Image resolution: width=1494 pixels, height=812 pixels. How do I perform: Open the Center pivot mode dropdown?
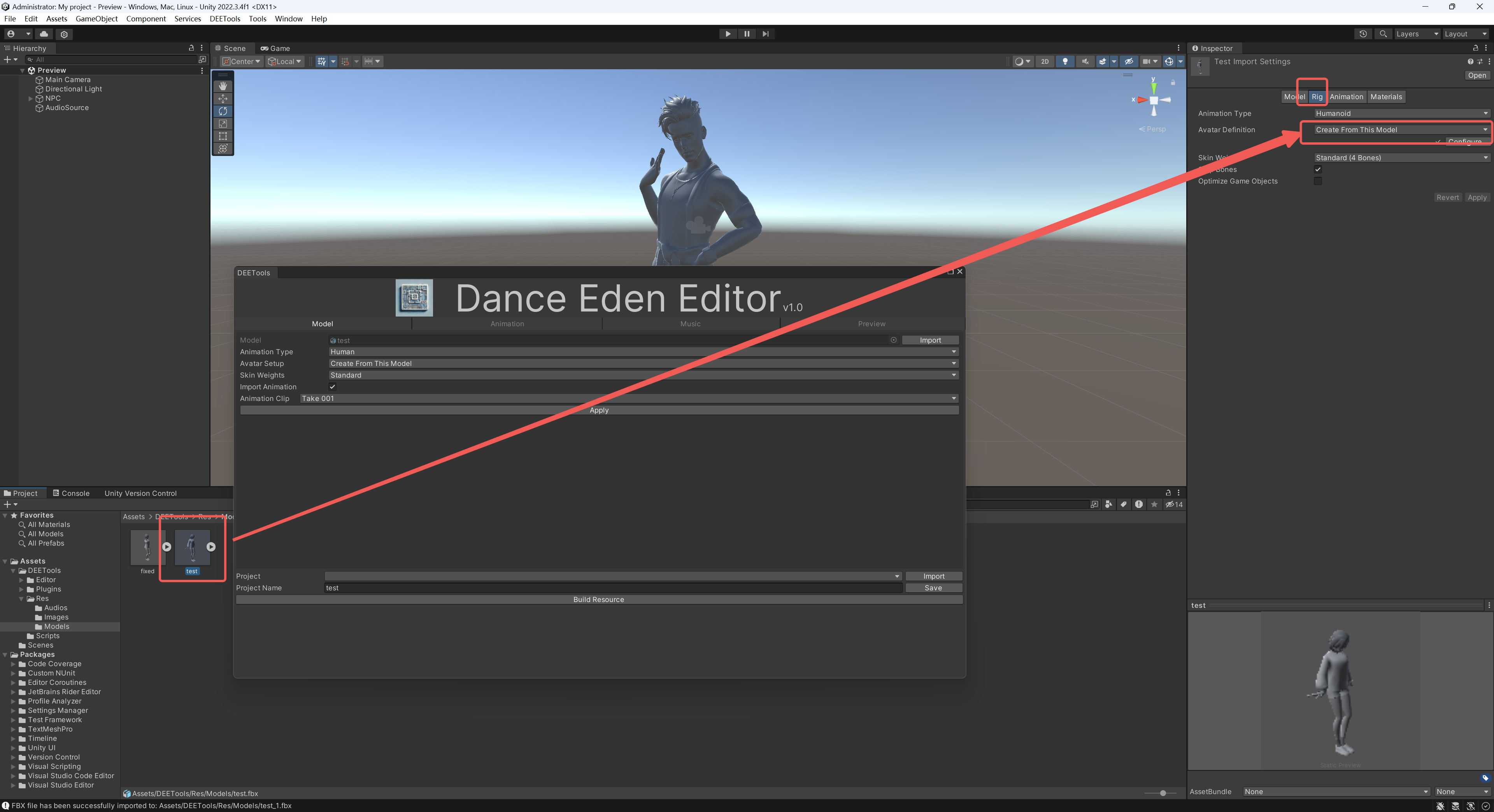[x=242, y=61]
